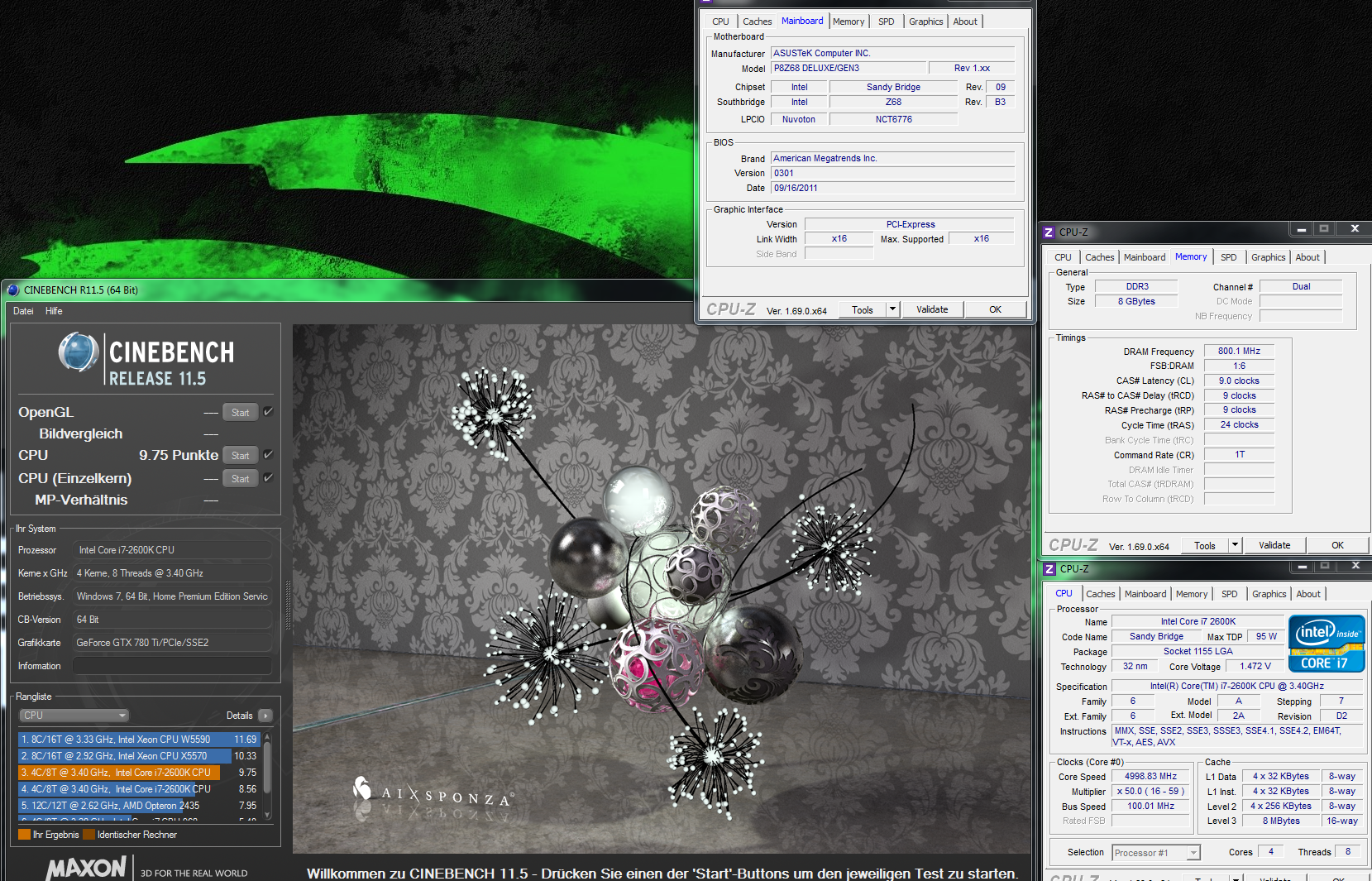Click DRAM Frequency value 800.1 MHz
This screenshot has height=881, width=1372.
[1239, 351]
